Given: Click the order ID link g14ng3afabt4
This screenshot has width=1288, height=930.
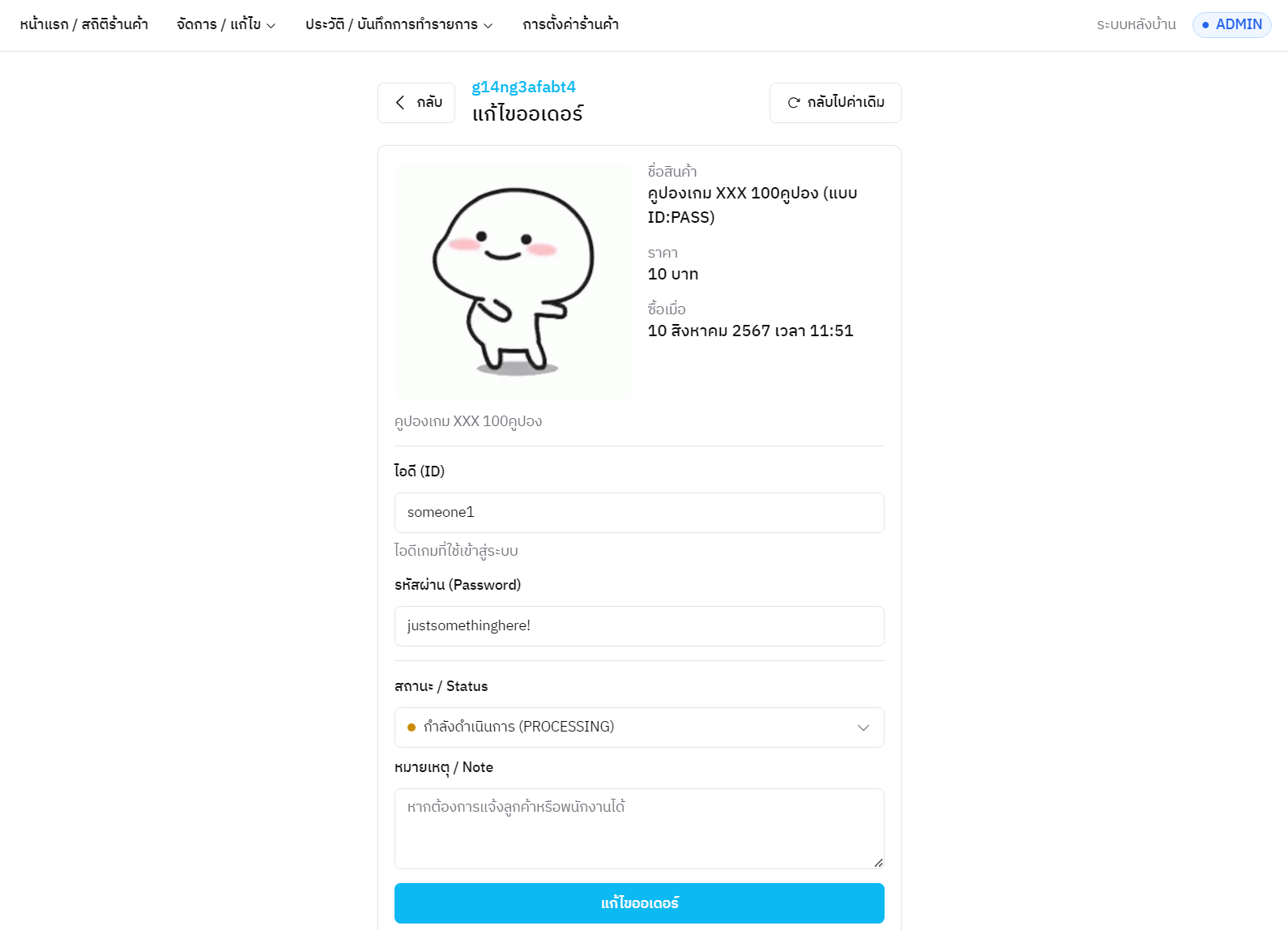Looking at the screenshot, I should (x=524, y=87).
